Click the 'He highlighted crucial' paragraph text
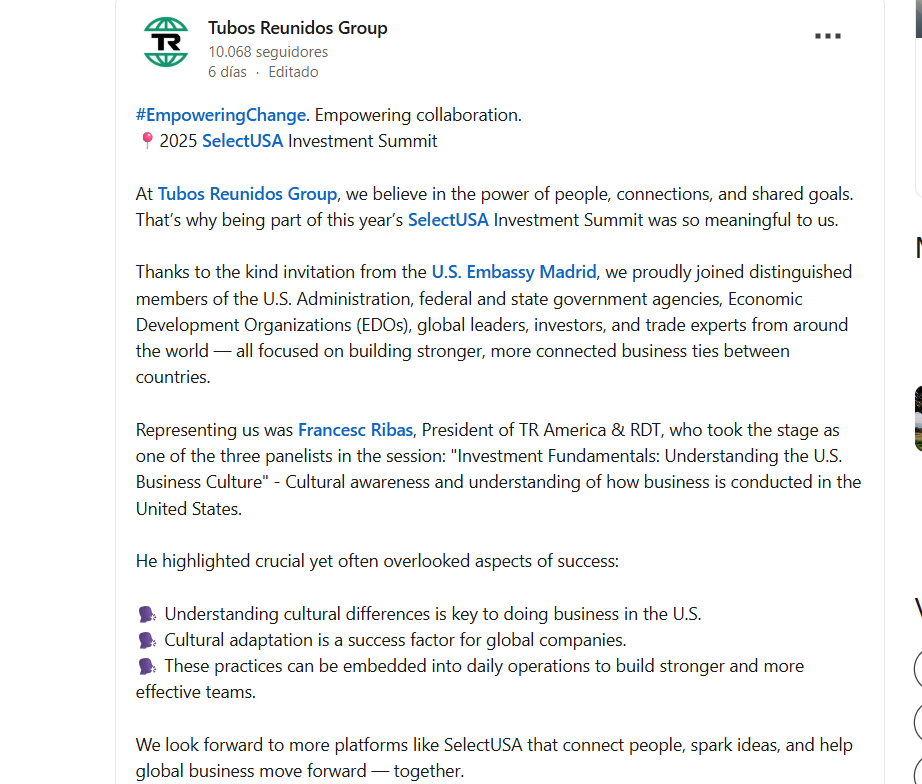 coord(377,561)
